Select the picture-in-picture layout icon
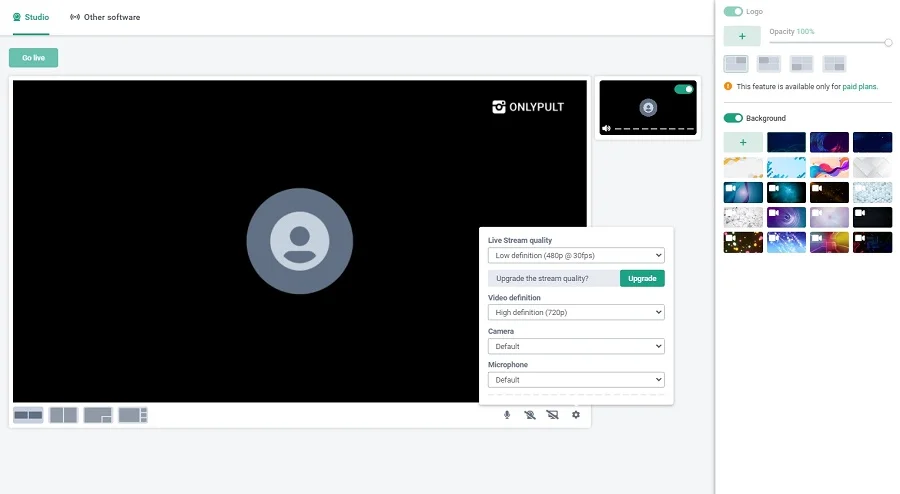 point(98,415)
